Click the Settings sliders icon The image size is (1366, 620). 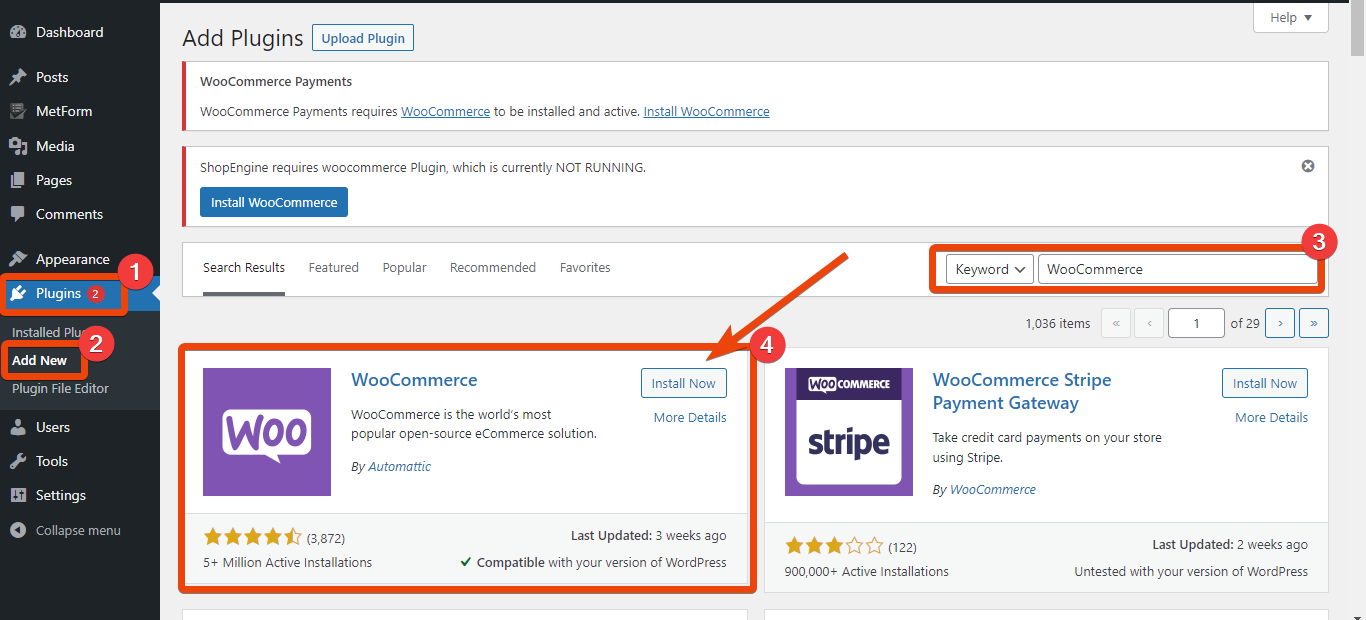point(18,495)
